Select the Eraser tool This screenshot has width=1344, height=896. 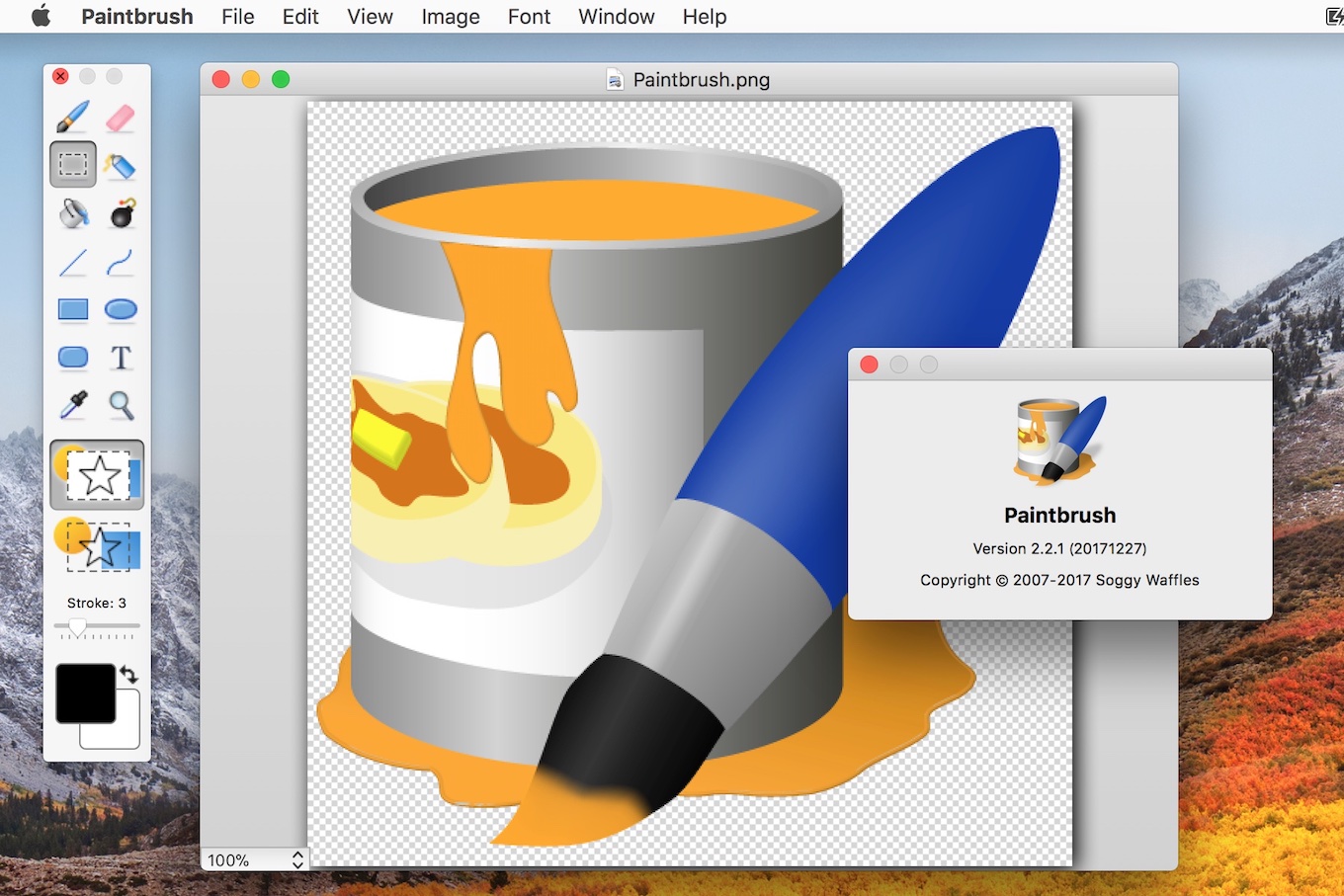[121, 117]
